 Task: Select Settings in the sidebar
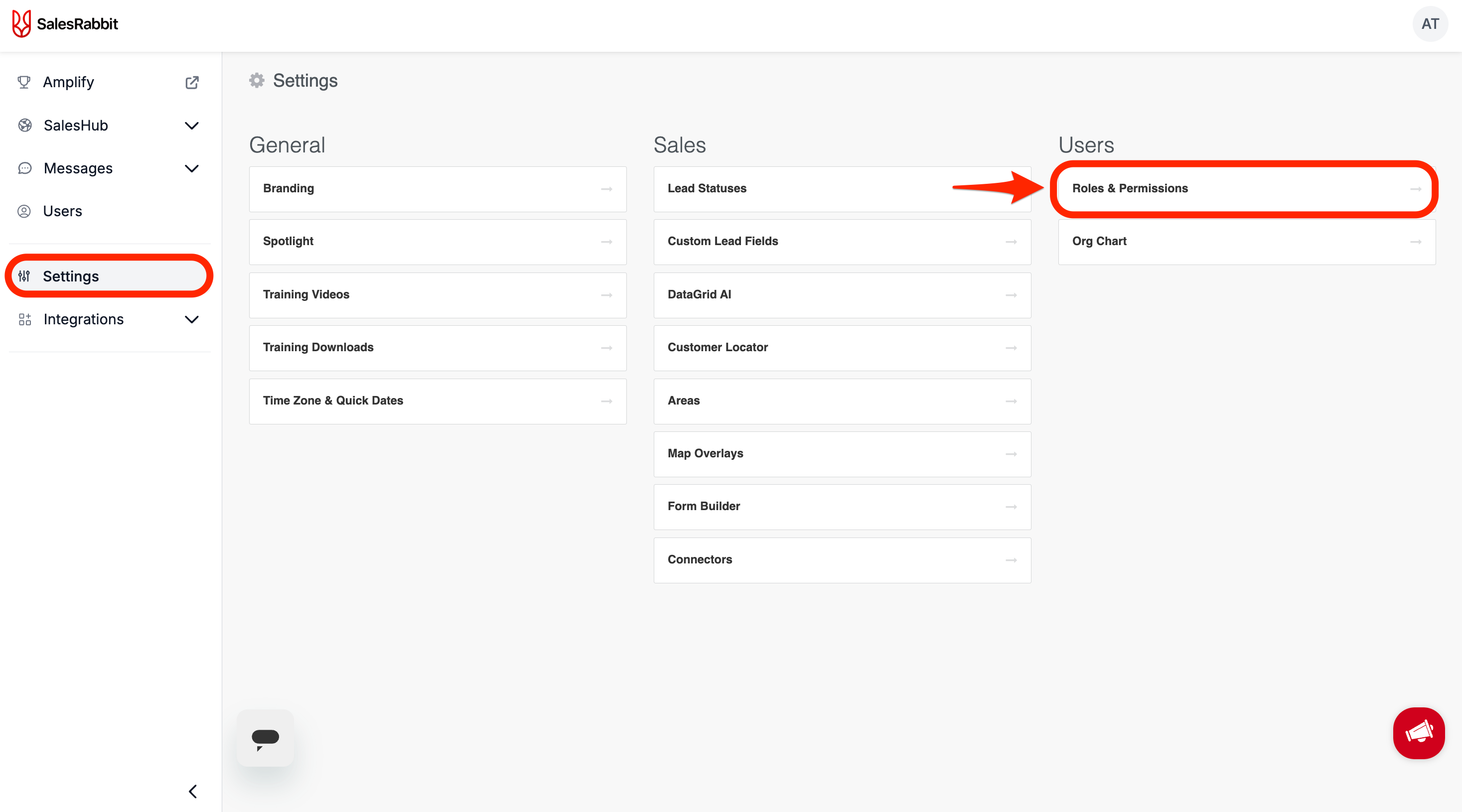pos(70,276)
